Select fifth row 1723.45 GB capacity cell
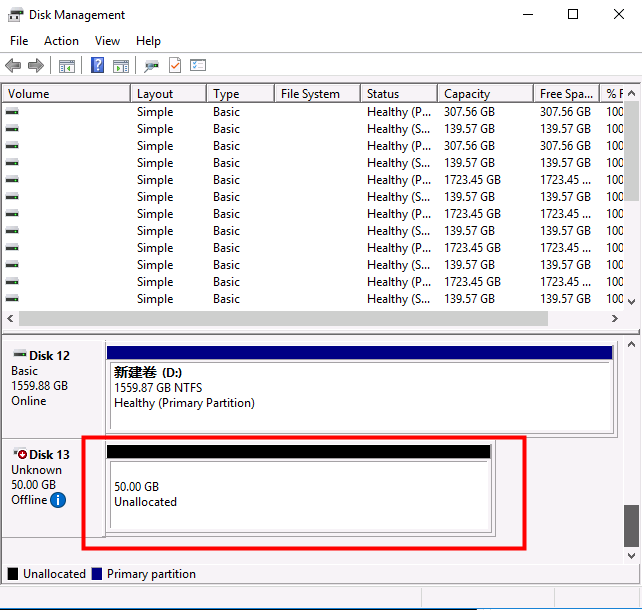 [472, 180]
